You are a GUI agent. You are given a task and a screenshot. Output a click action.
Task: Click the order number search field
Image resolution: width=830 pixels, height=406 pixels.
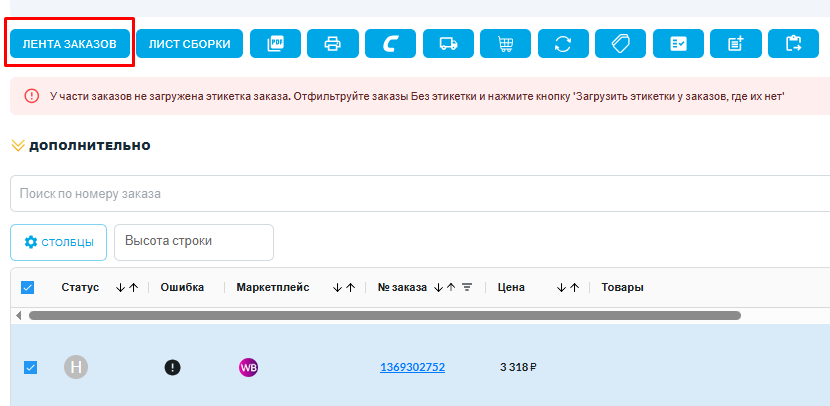(x=420, y=194)
